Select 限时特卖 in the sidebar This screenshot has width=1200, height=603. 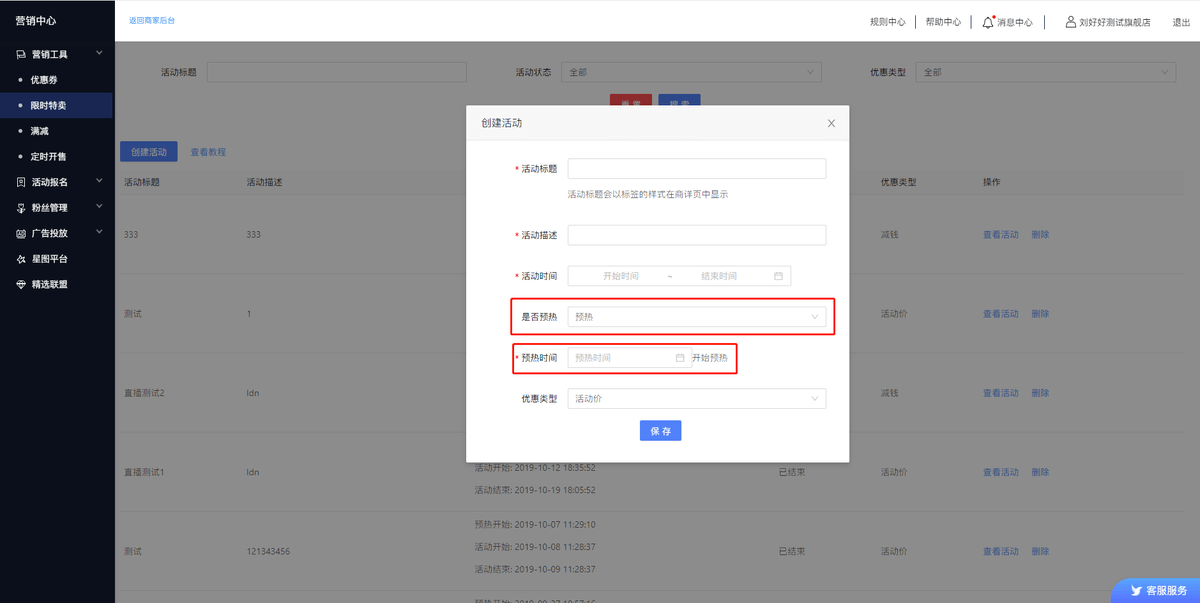(49, 105)
